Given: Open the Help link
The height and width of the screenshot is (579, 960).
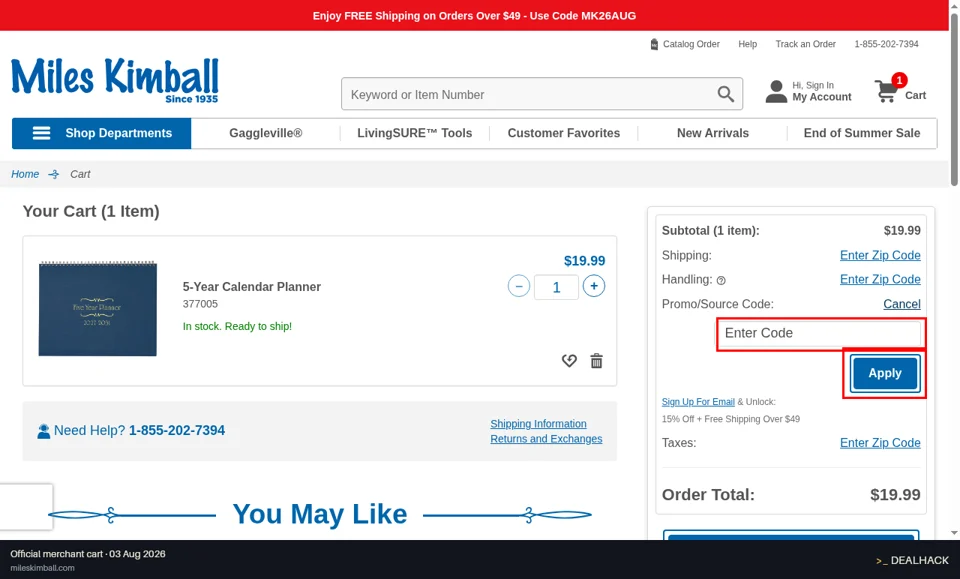Looking at the screenshot, I should 748,44.
